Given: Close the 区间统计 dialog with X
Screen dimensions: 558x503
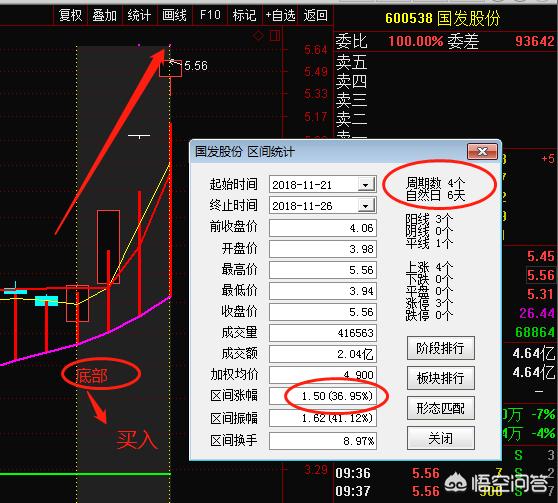Looking at the screenshot, I should point(482,152).
